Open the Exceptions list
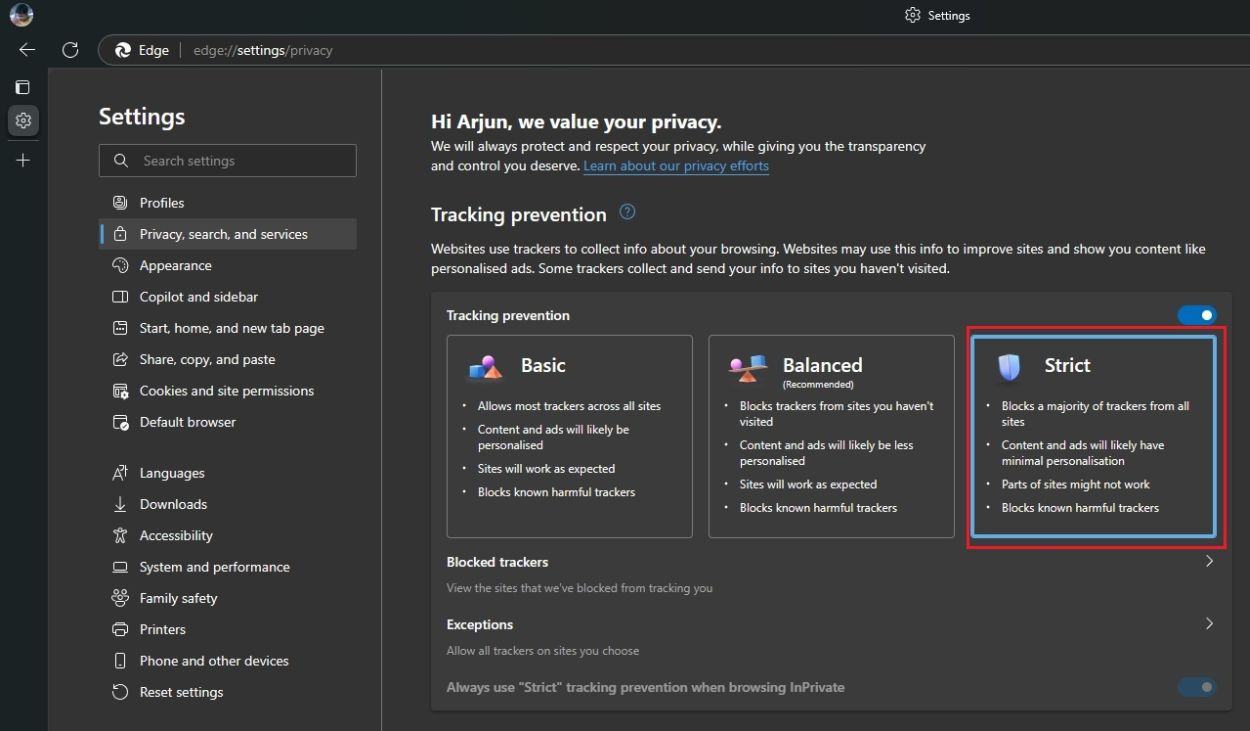The image size is (1250, 731). pos(1209,623)
